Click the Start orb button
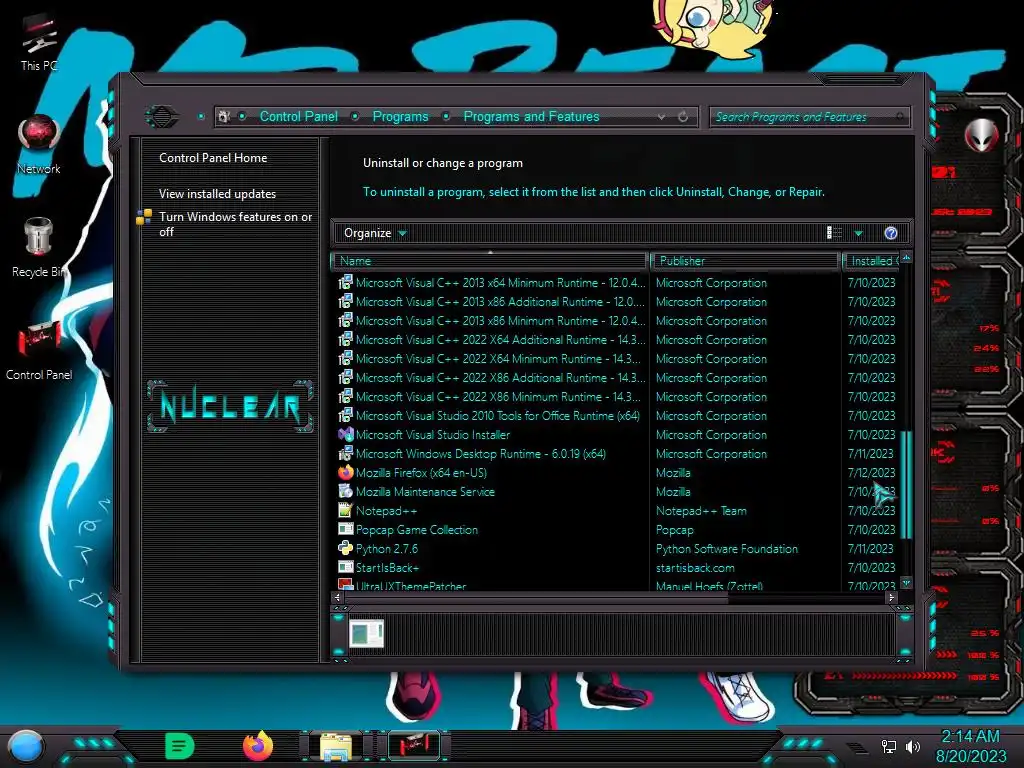1024x768 pixels. click(x=26, y=747)
